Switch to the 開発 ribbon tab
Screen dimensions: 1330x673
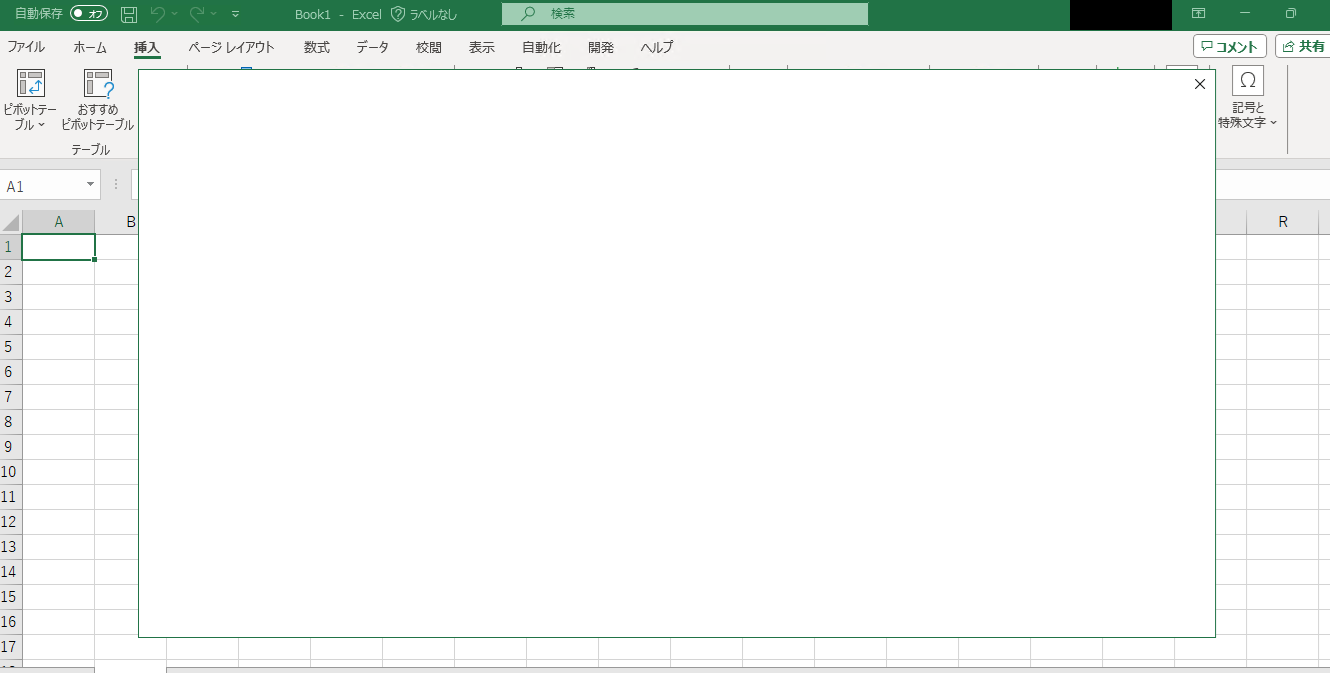tap(600, 47)
